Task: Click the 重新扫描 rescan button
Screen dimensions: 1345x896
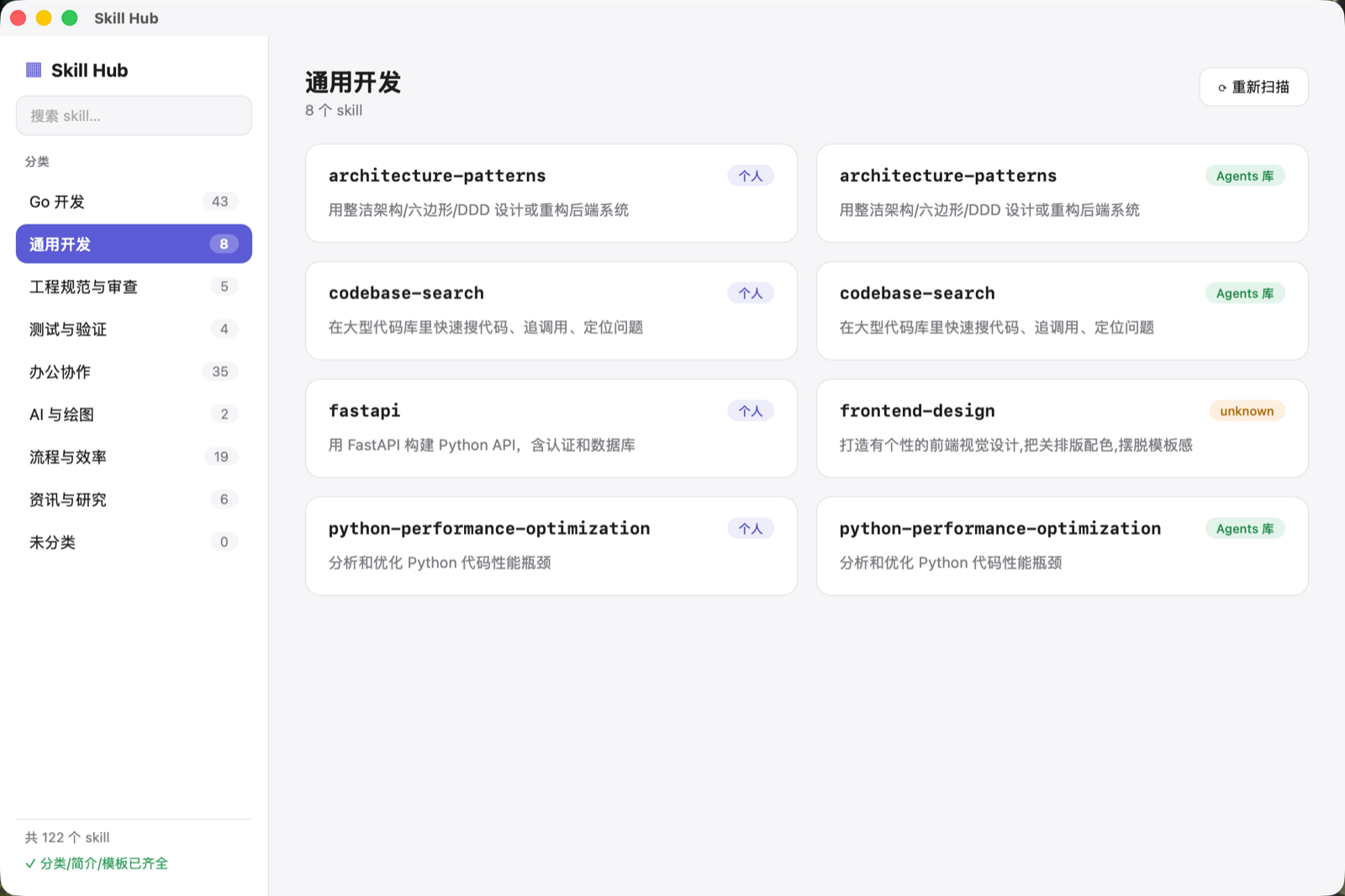Action: [1253, 87]
